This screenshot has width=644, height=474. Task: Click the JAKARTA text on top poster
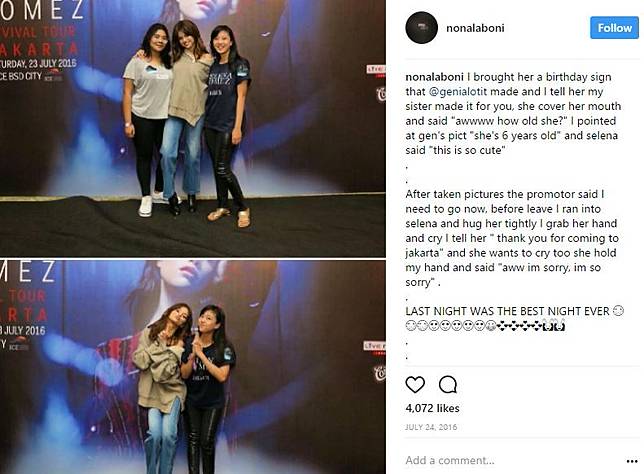click(39, 50)
